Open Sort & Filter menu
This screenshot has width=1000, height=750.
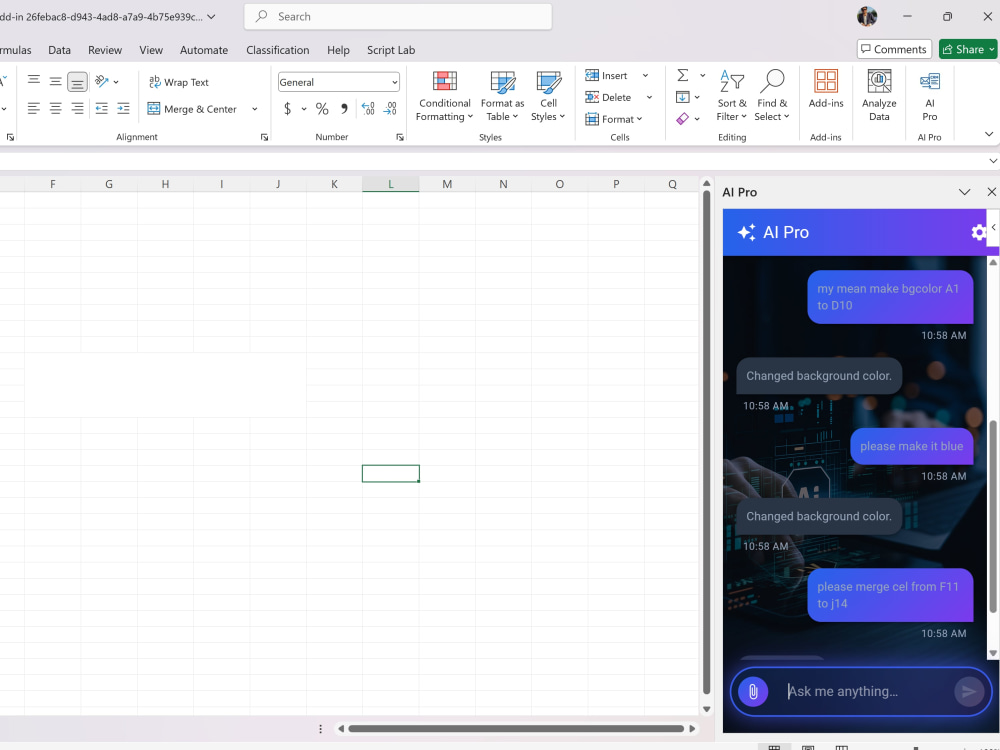click(x=732, y=96)
